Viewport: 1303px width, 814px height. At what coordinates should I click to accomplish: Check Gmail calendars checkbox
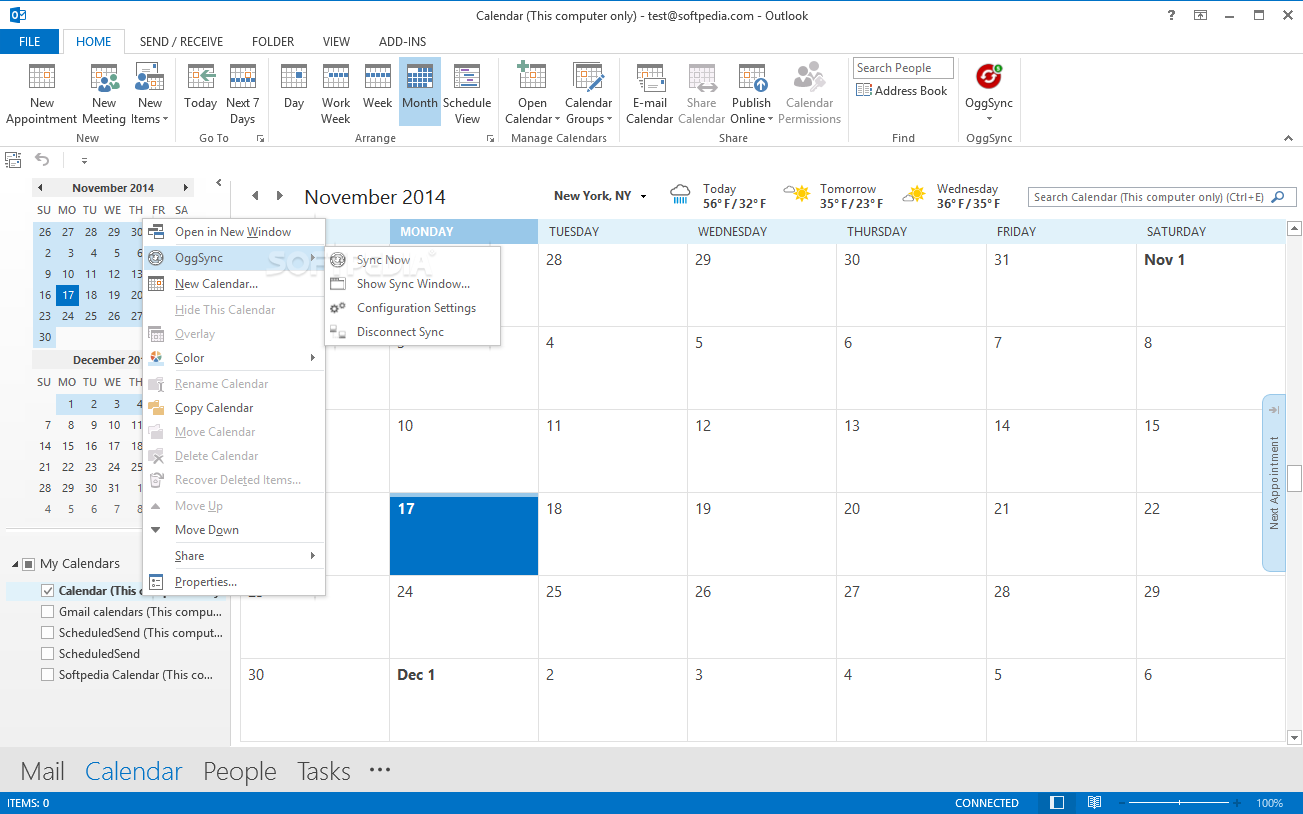point(48,612)
